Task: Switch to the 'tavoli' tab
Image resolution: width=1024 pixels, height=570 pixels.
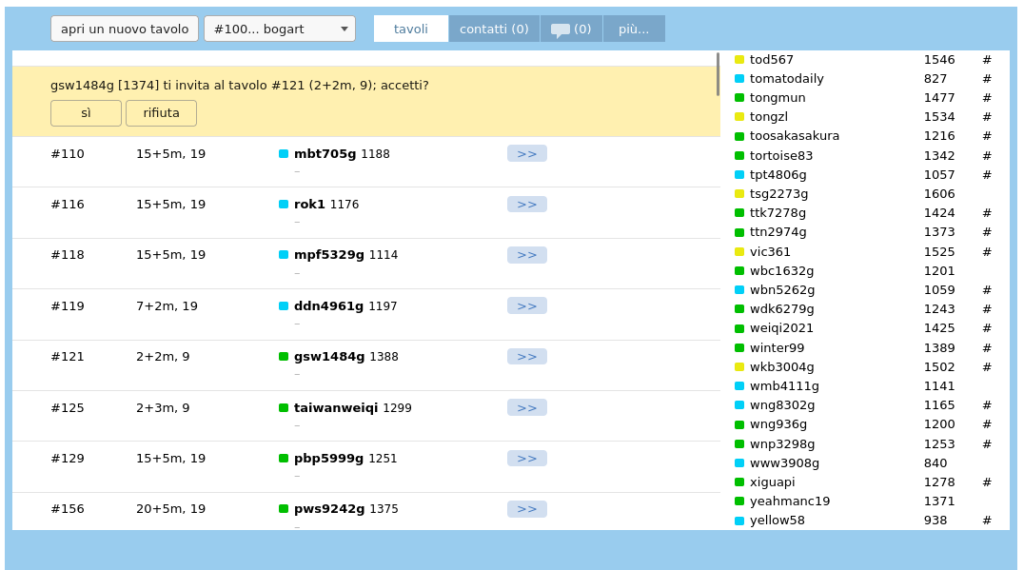Action: coord(410,29)
